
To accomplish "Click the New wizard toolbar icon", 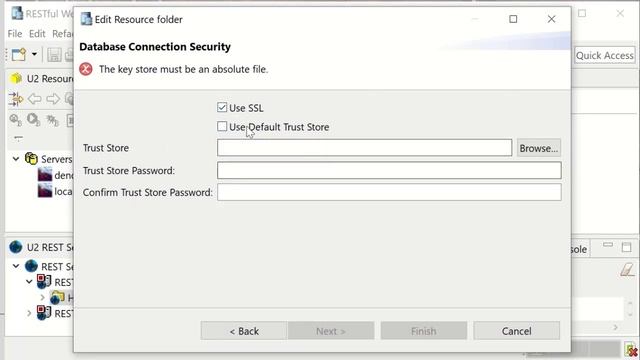I will pyautogui.click(x=19, y=54).
